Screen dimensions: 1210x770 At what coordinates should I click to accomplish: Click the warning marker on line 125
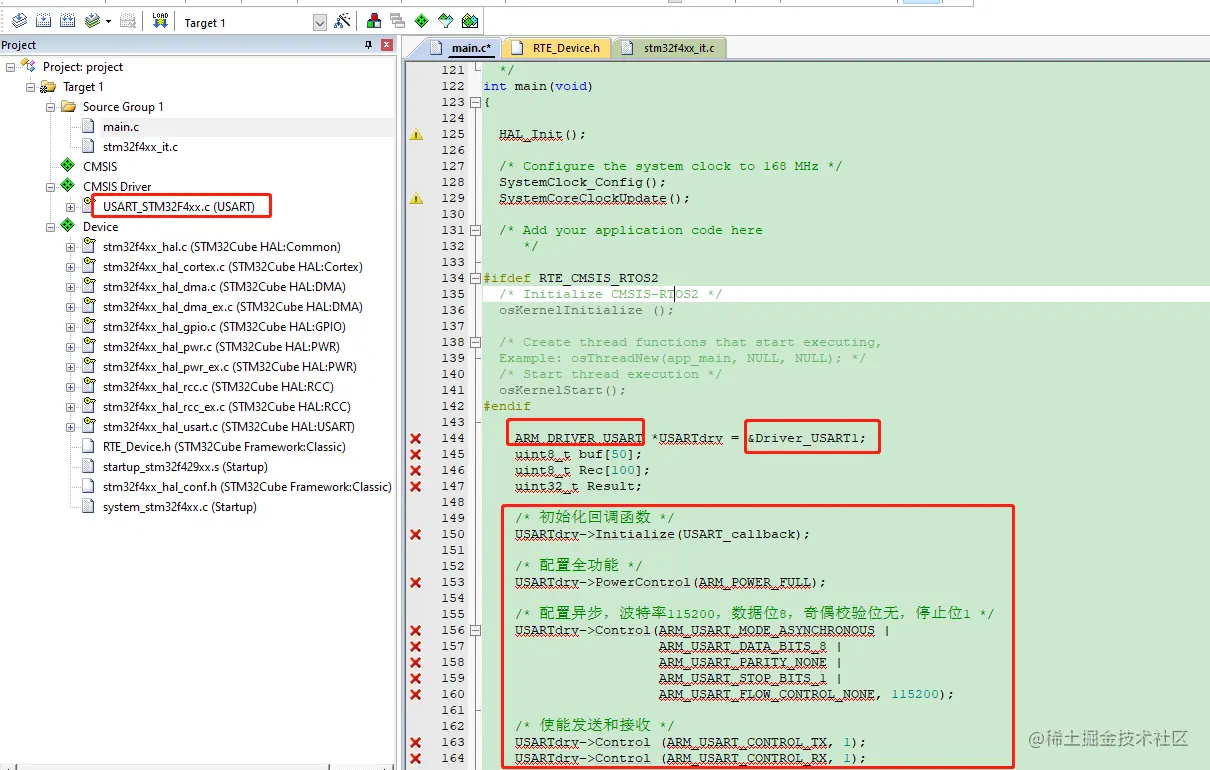click(416, 134)
